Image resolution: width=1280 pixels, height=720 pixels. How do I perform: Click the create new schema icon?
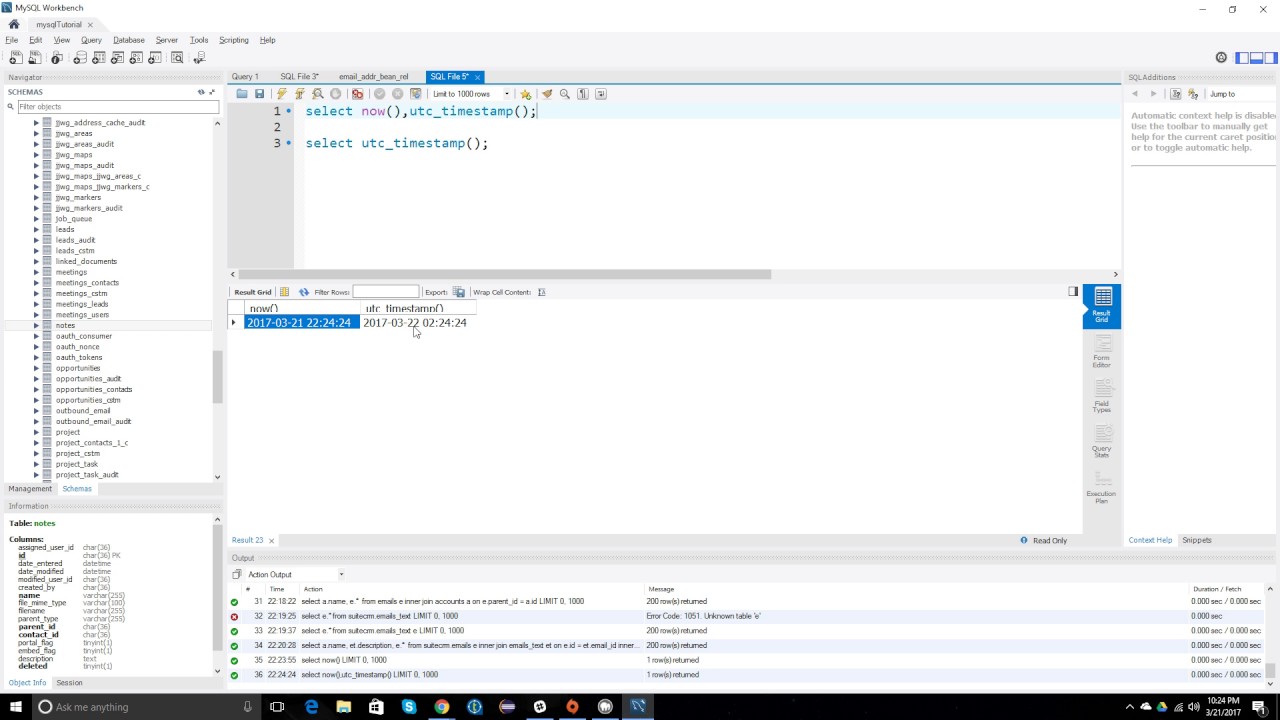point(80,58)
